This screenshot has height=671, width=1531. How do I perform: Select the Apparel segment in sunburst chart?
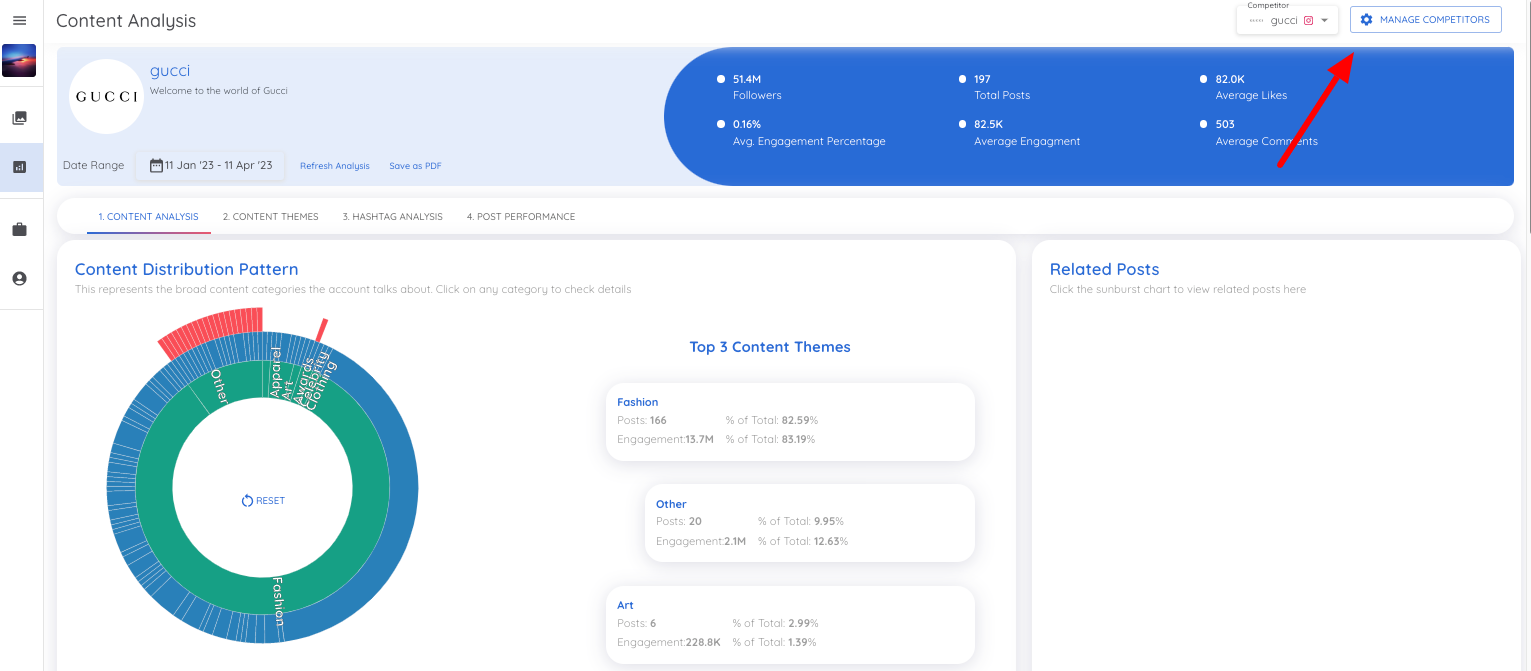276,372
